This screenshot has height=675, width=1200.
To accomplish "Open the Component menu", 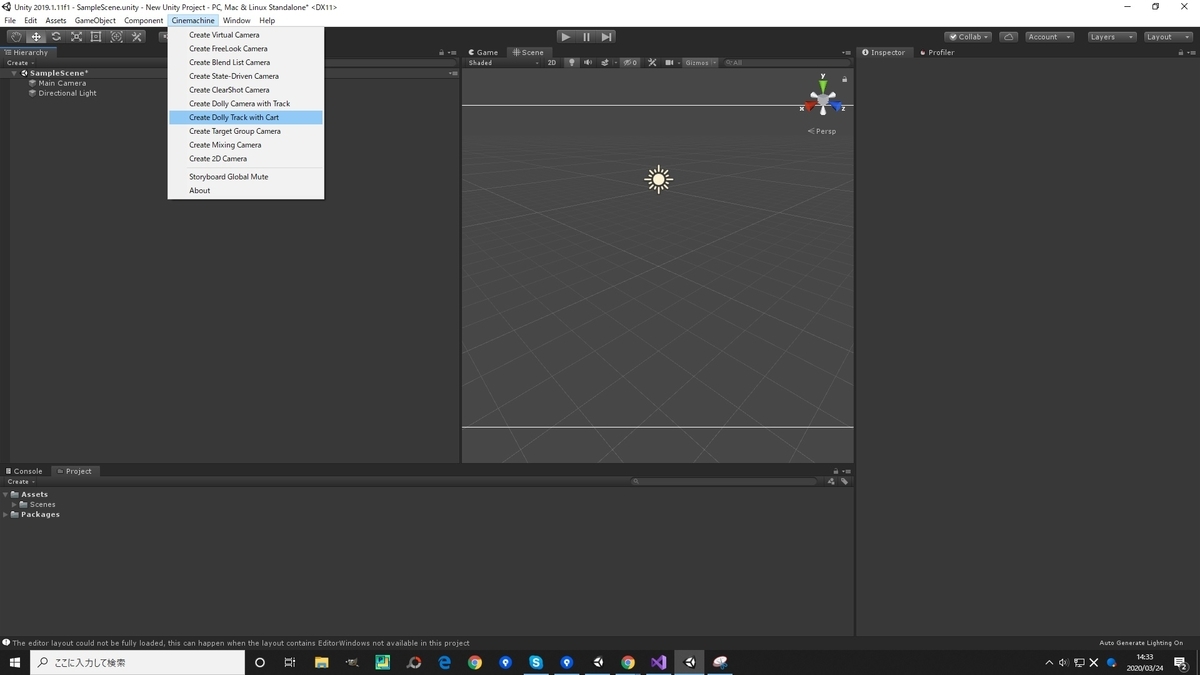I will tap(143, 20).
